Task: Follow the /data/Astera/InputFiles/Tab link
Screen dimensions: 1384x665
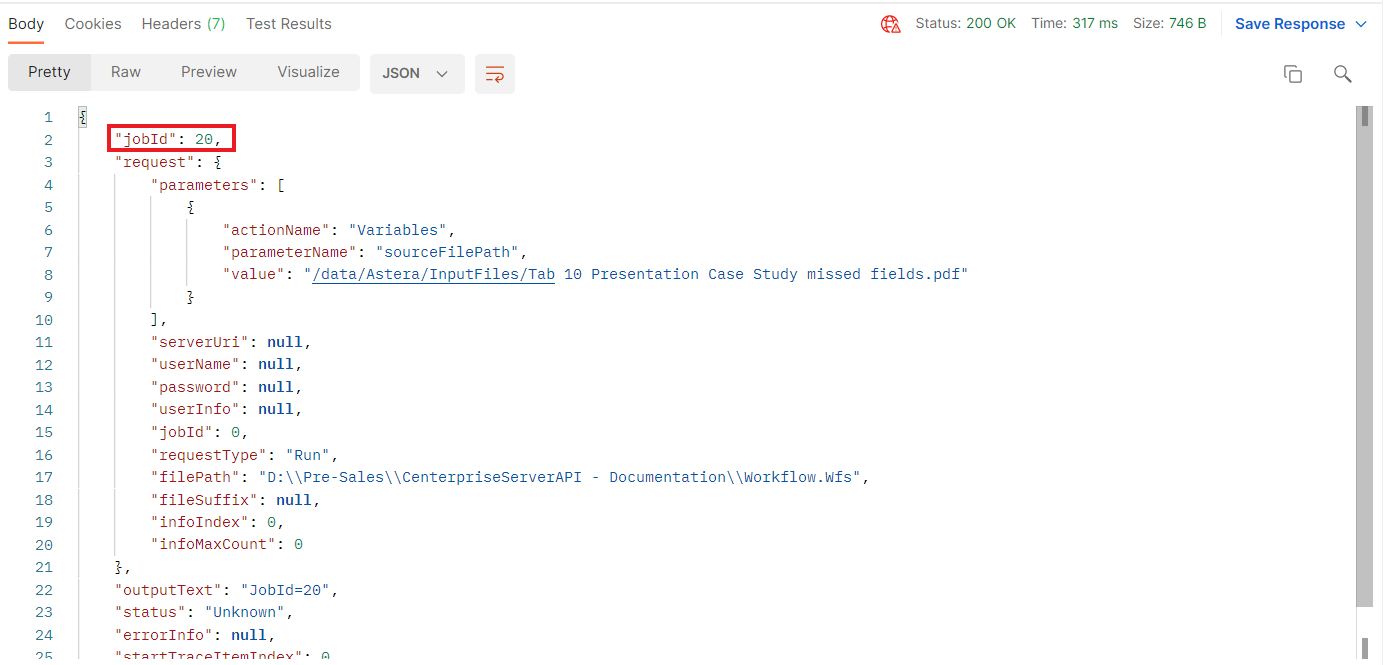Action: [433, 275]
